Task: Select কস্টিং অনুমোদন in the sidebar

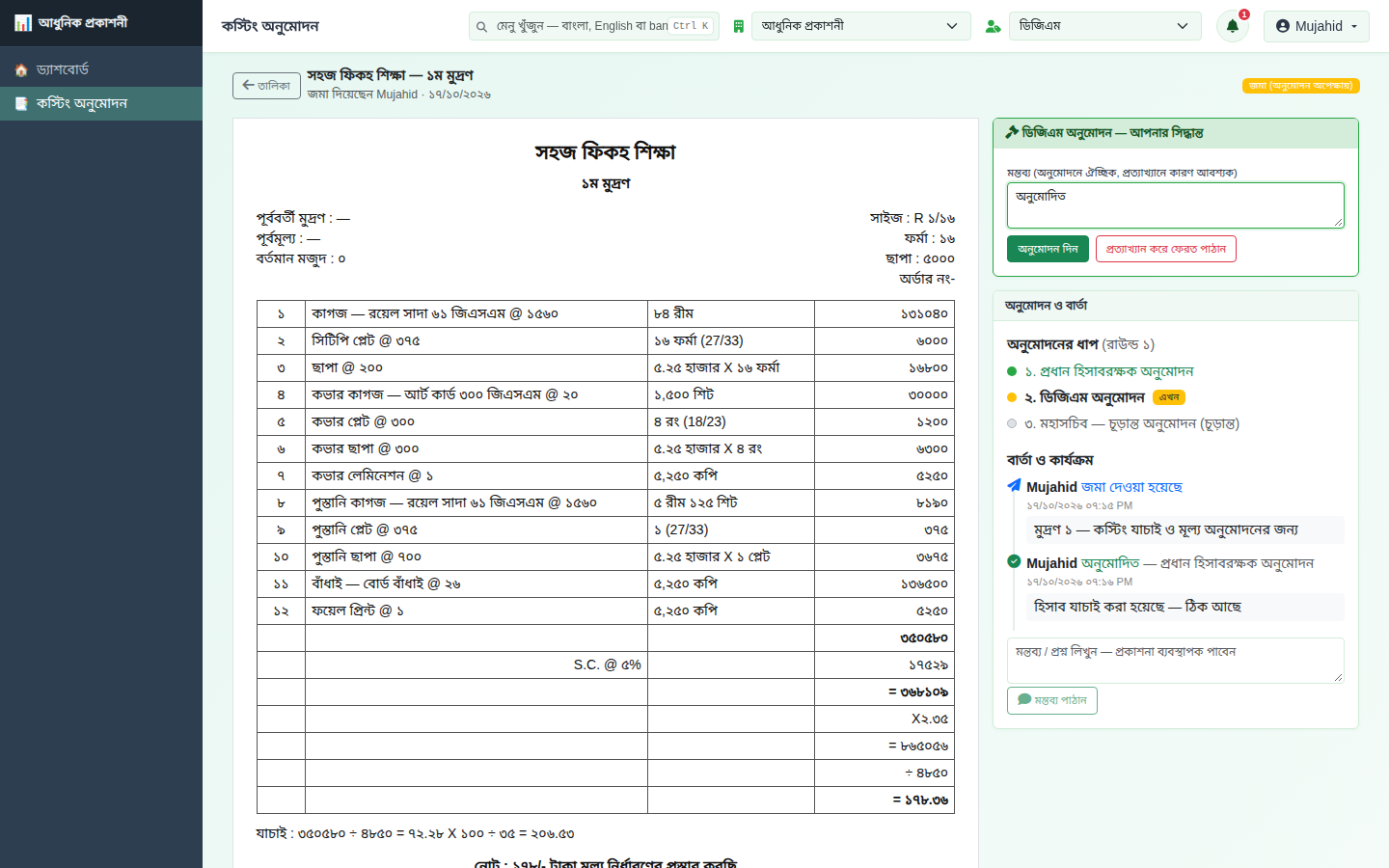Action: tap(101, 103)
